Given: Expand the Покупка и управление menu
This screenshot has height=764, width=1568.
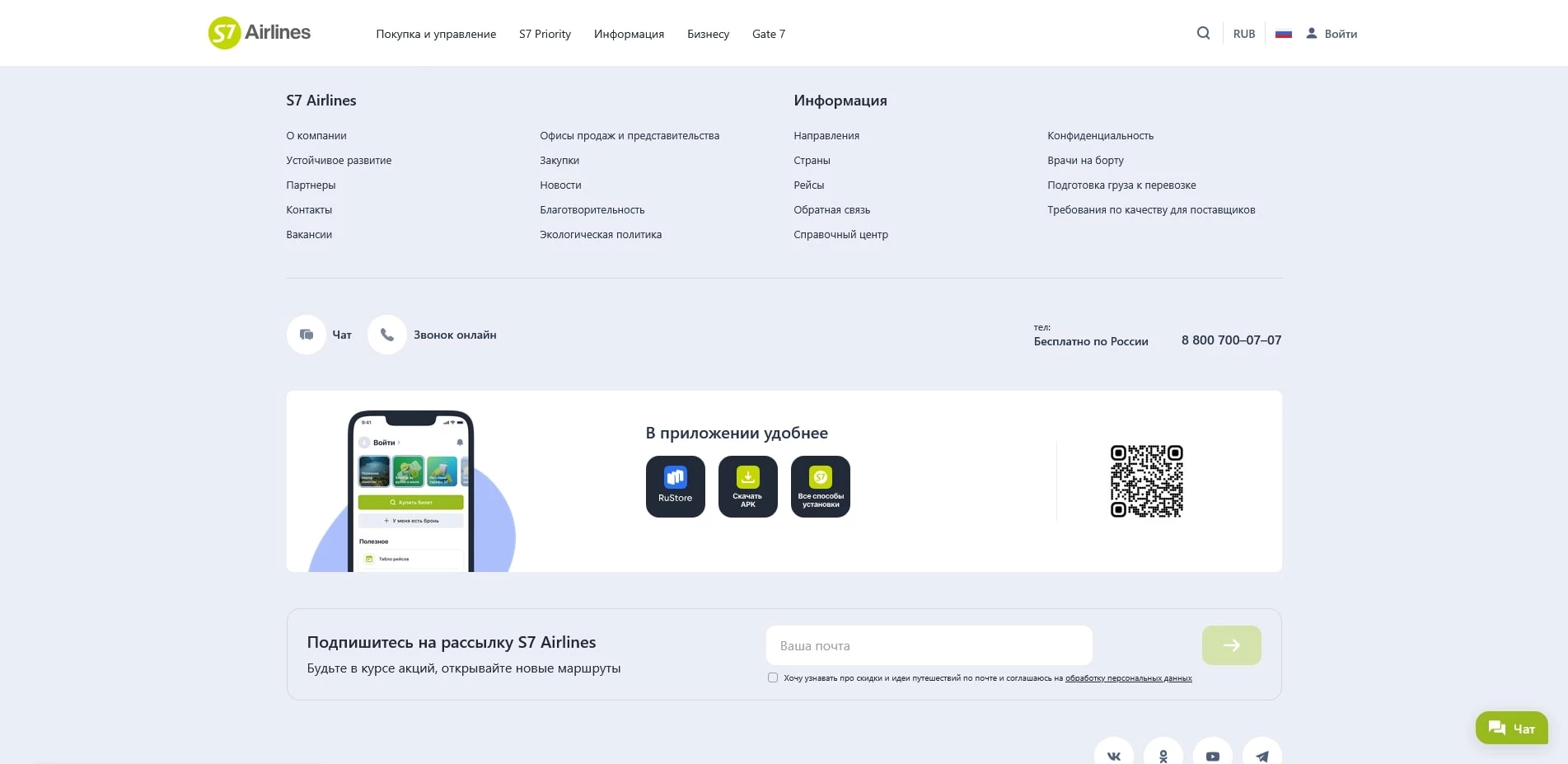Looking at the screenshot, I should (436, 34).
